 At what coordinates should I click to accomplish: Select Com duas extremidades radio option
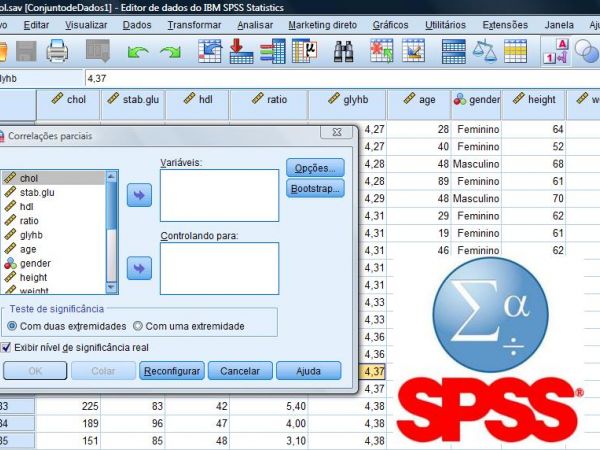(x=12, y=326)
